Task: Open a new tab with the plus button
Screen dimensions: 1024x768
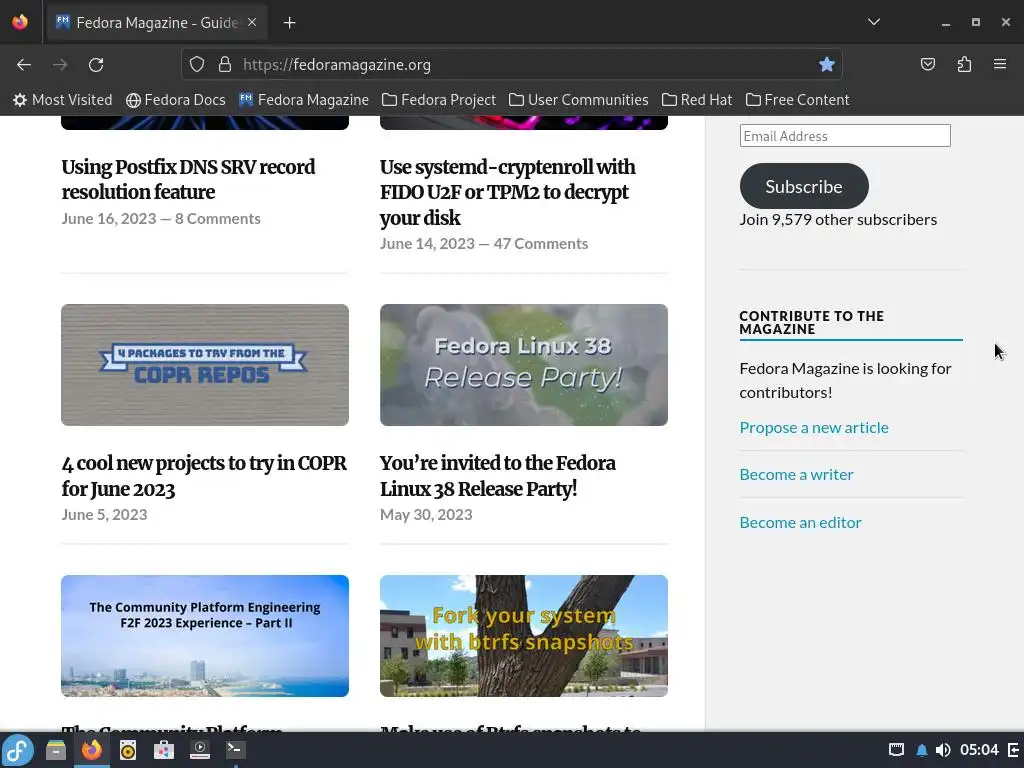Action: coord(289,23)
